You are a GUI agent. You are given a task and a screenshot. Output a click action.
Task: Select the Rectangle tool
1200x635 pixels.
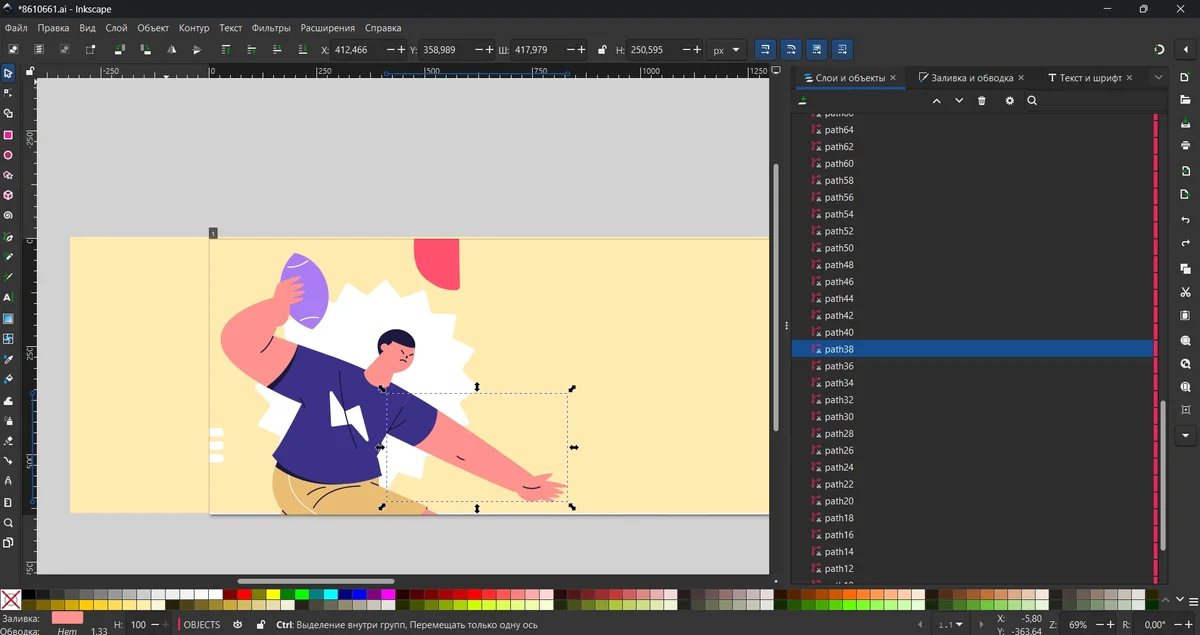(8, 135)
